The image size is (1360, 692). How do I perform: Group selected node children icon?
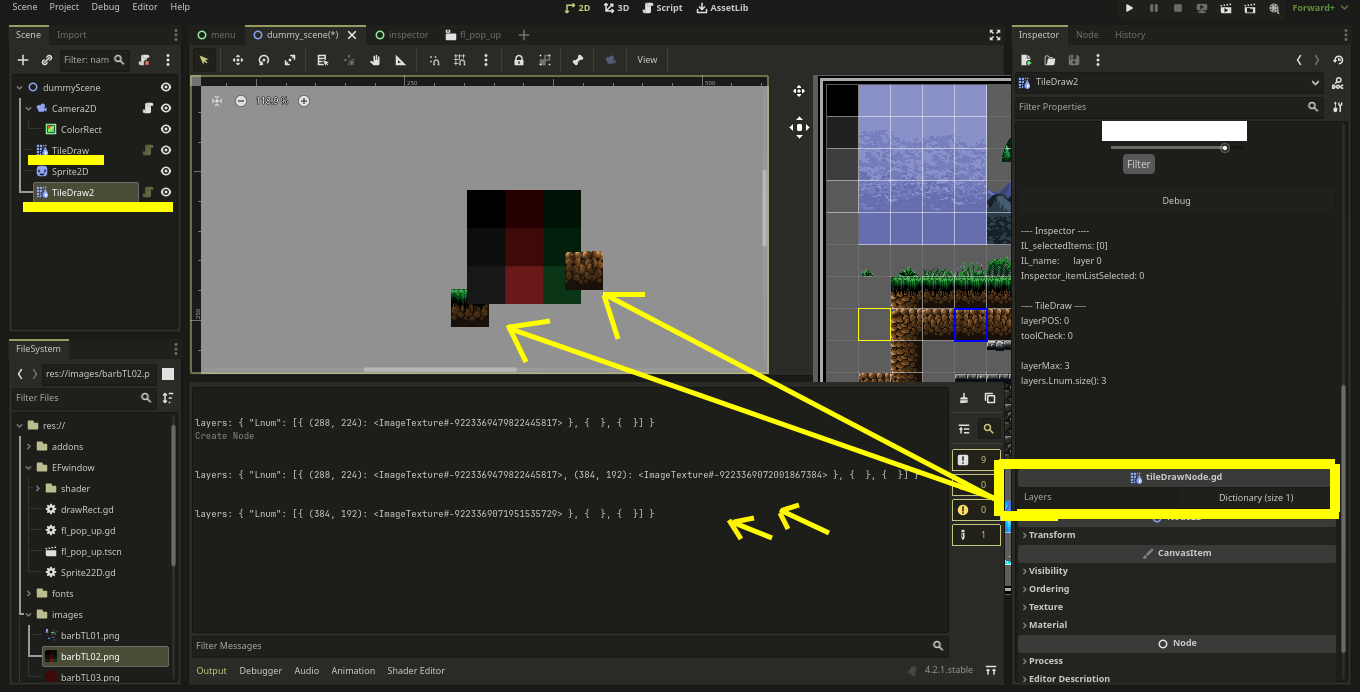click(545, 60)
